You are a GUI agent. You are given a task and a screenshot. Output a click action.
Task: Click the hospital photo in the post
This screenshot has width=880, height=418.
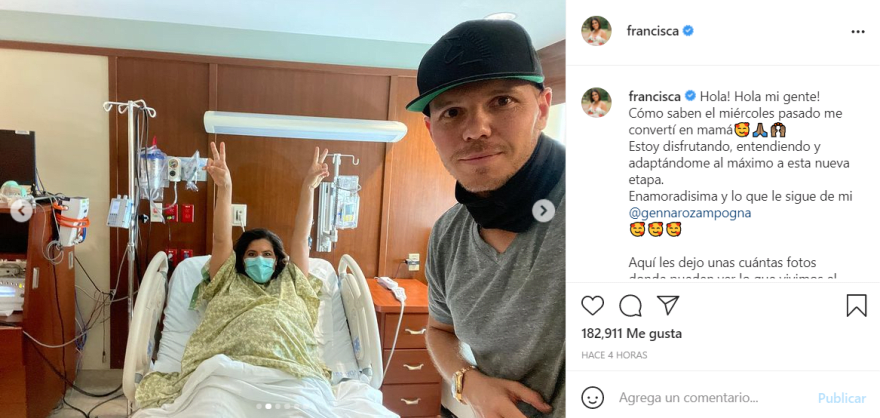click(283, 209)
